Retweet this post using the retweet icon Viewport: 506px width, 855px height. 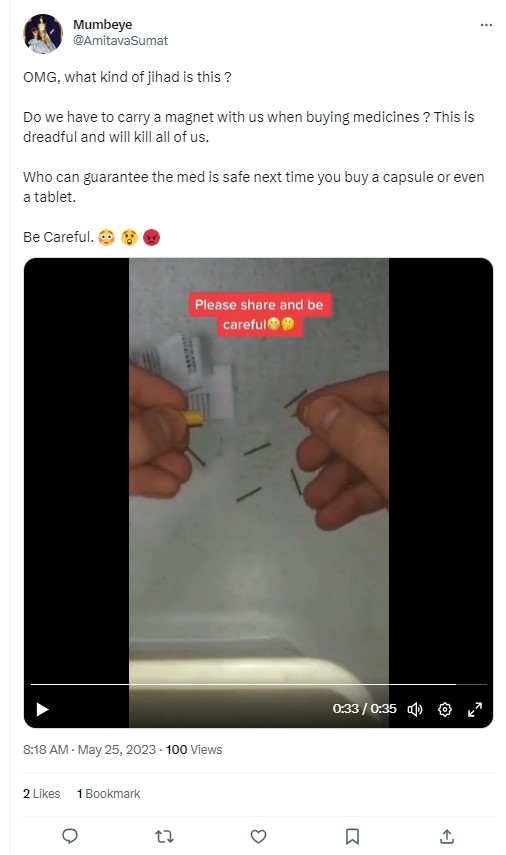164,836
